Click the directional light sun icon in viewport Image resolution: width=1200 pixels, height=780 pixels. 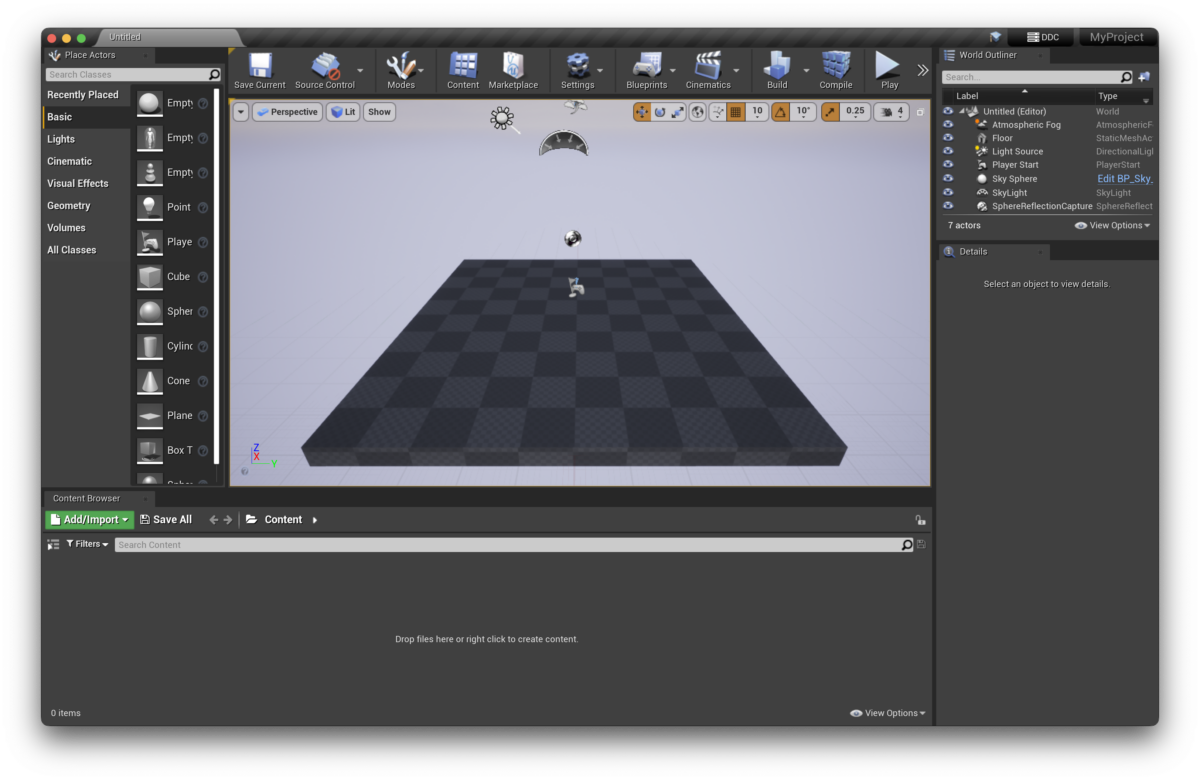[502, 119]
